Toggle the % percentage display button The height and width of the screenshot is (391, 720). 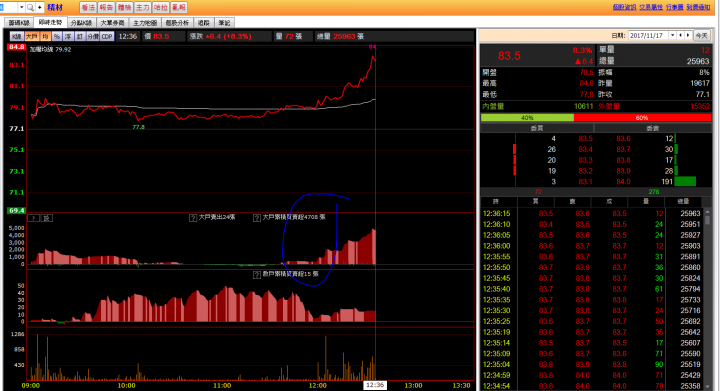(56, 36)
